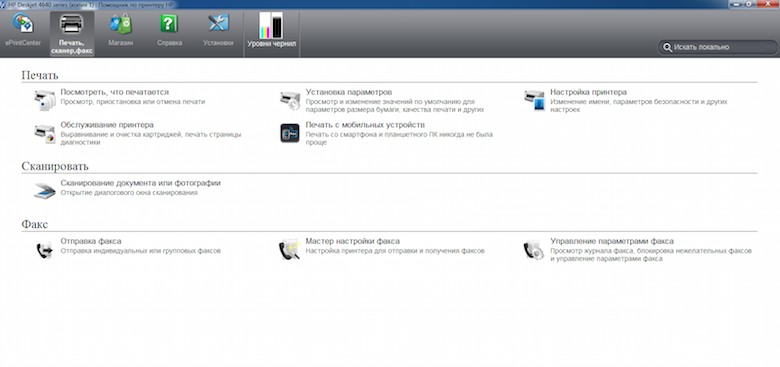Click the Мастер настройки факса icon
Image resolution: width=780 pixels, height=367 pixels.
[290, 250]
